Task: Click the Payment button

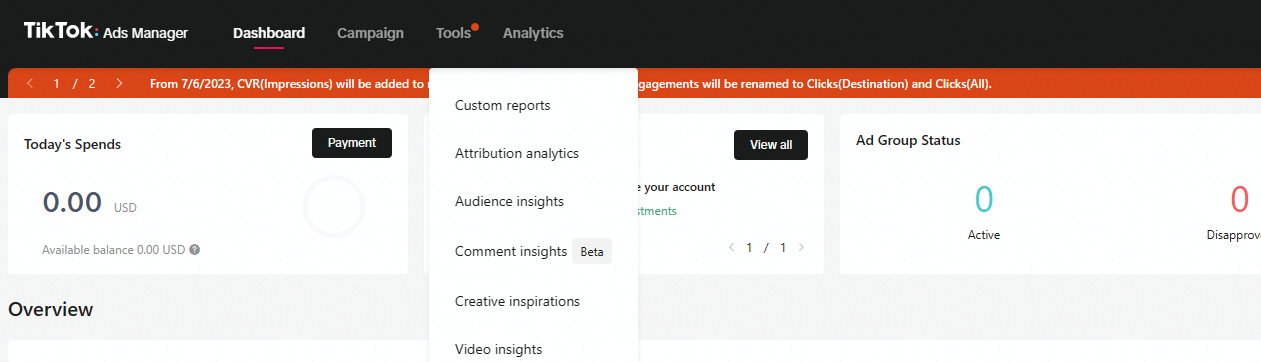Action: 352,143
